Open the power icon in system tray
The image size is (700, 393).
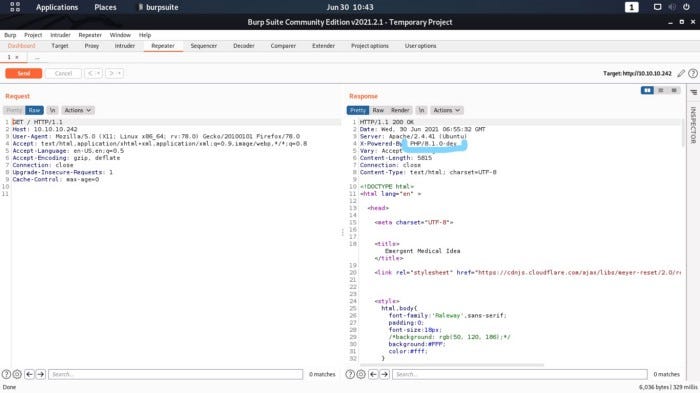click(x=686, y=7)
